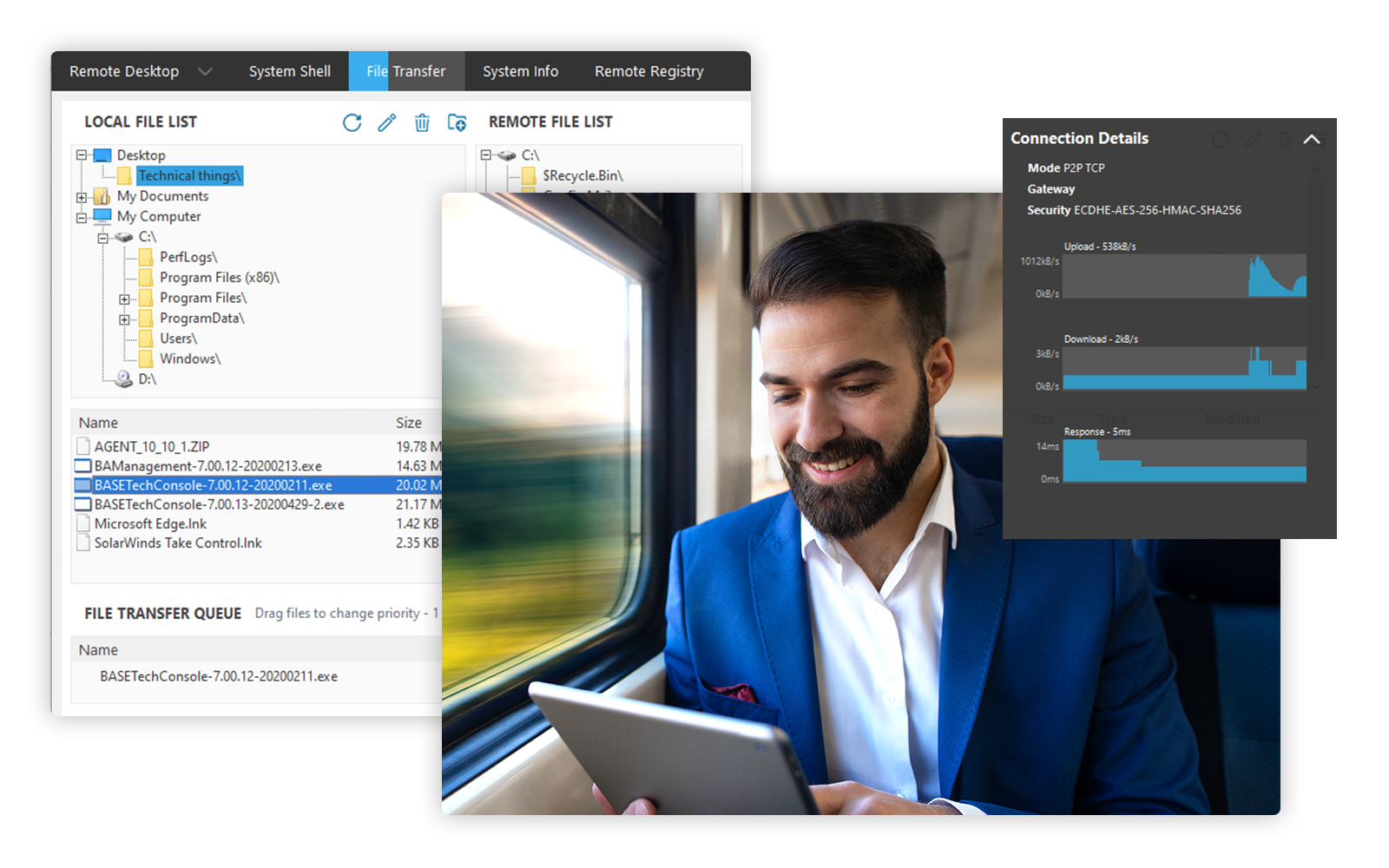Check the BASETechConsole-7.00.13 file entry
This screenshot has height=868, width=1389.
click(x=82, y=503)
